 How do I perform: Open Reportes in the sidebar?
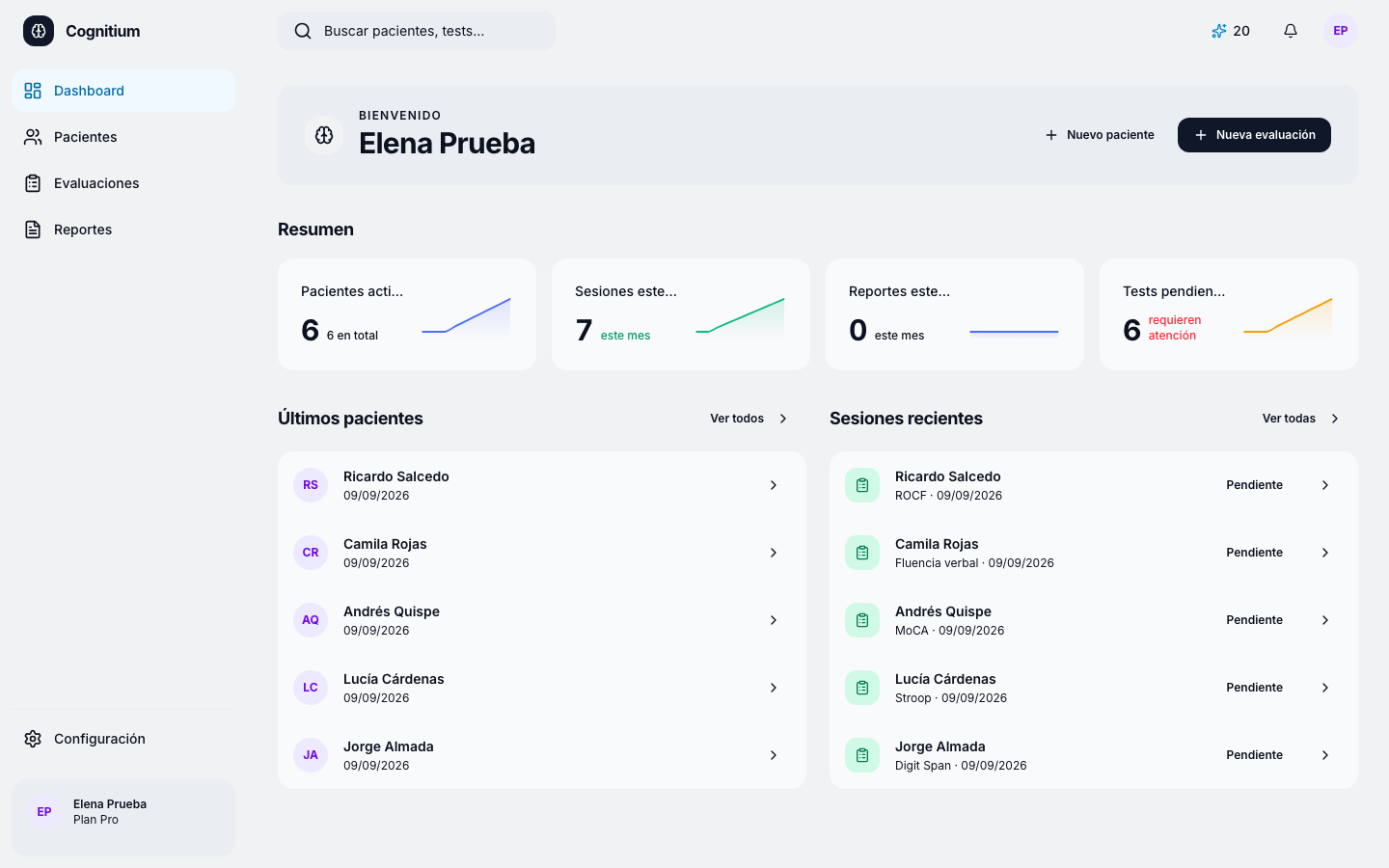pos(123,230)
